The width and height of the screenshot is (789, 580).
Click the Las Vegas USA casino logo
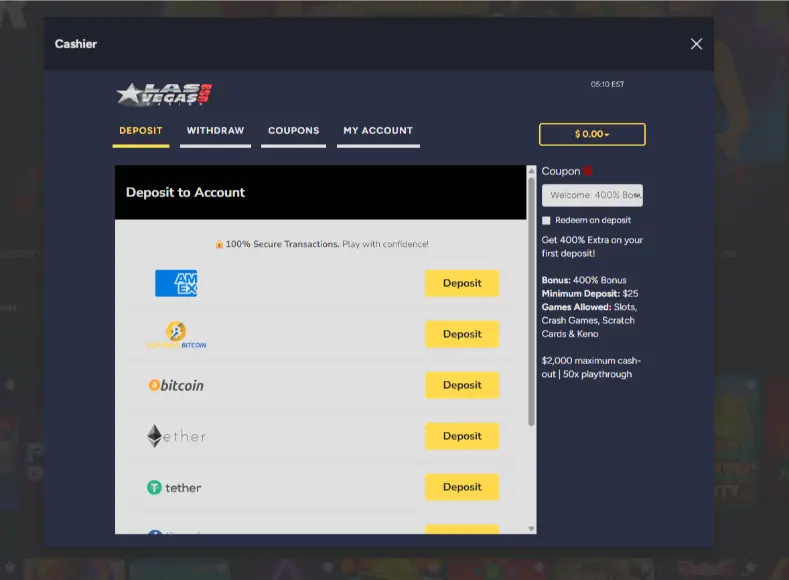165,94
